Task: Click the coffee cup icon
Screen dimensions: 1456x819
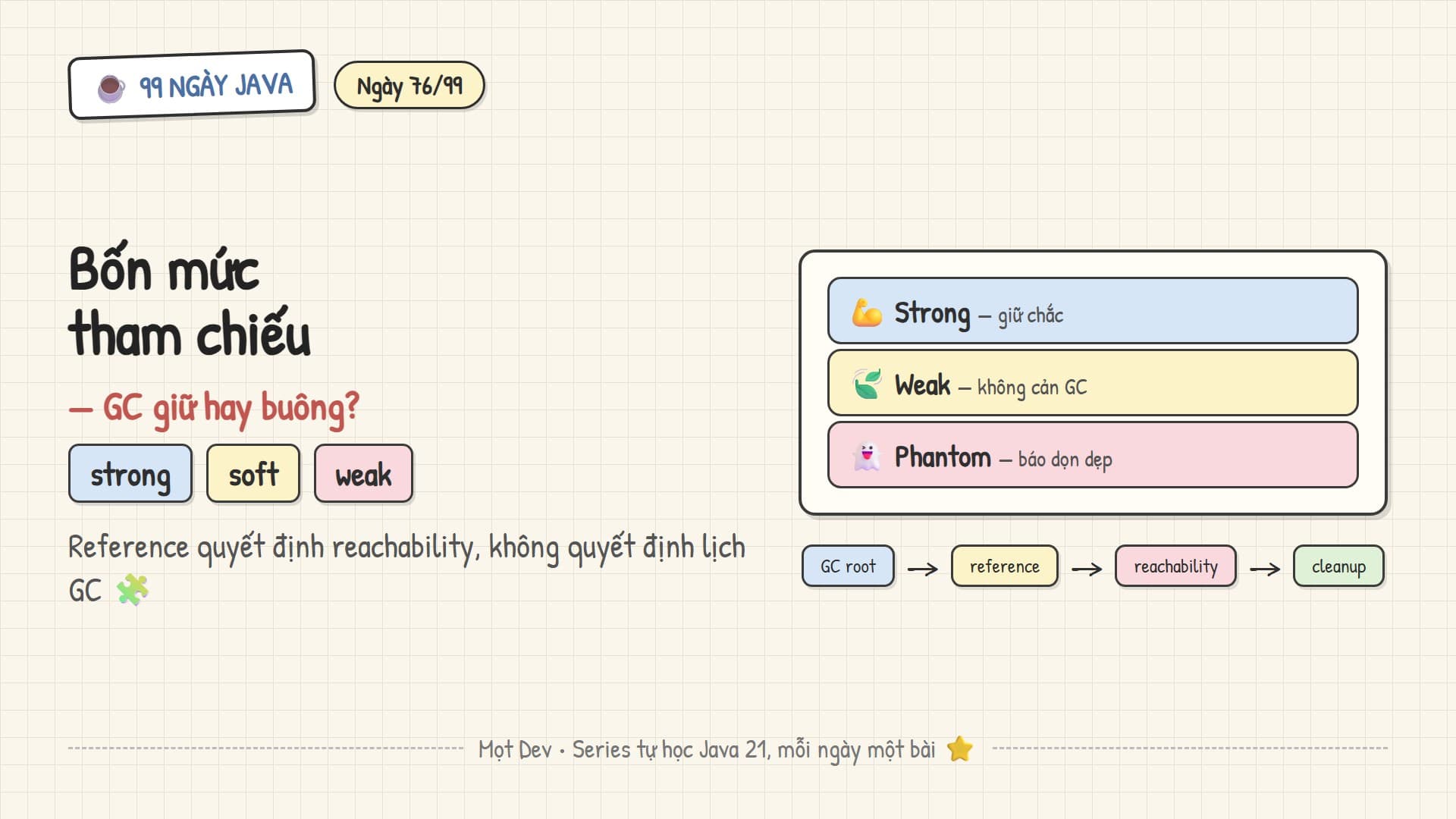Action: click(111, 89)
